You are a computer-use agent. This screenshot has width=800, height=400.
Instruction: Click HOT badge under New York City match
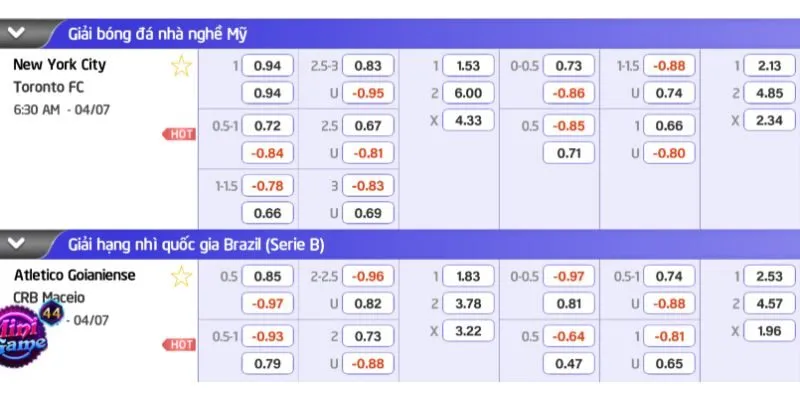point(179,134)
